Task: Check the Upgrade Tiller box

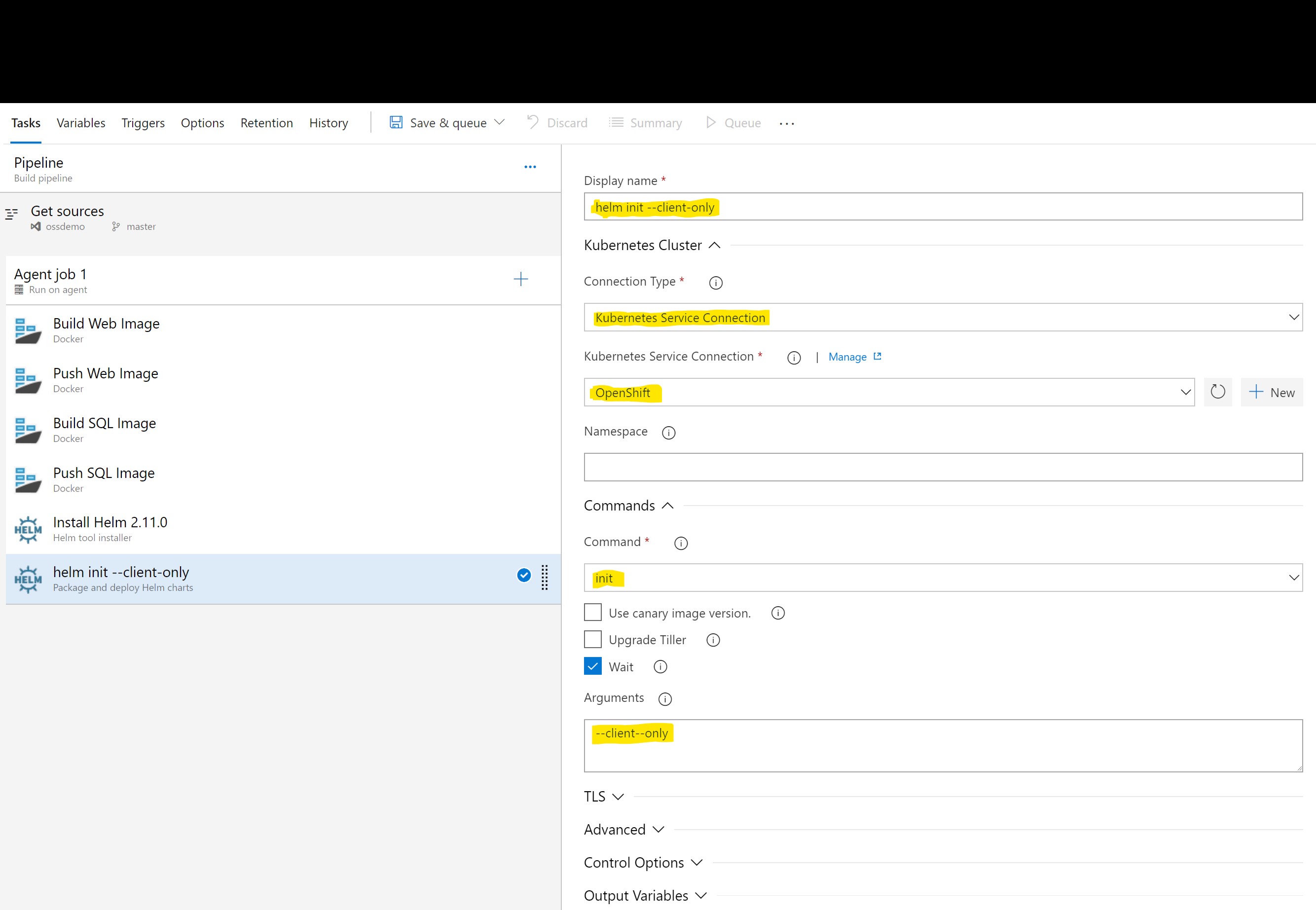Action: (x=593, y=640)
